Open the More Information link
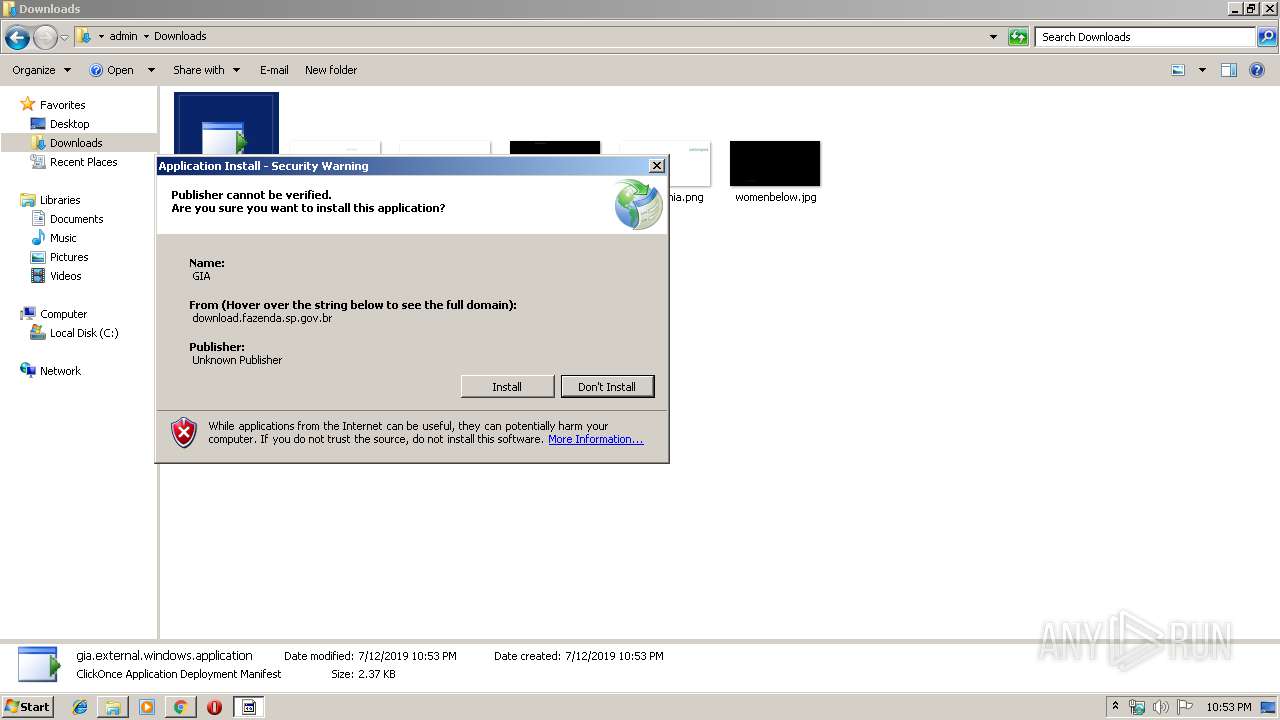 click(x=596, y=439)
